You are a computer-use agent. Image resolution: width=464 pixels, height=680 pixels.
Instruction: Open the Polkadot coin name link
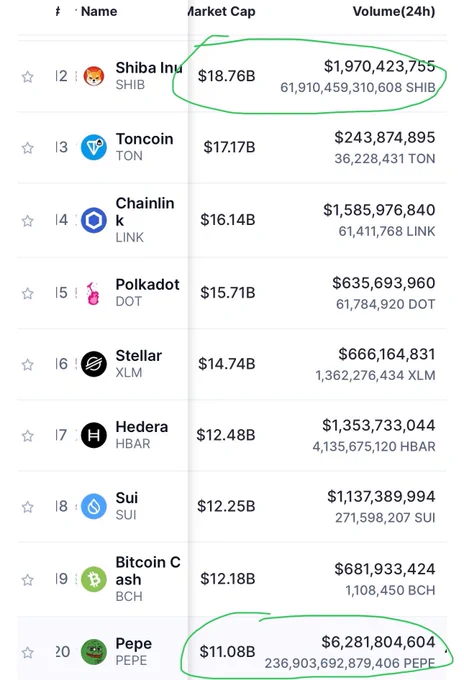(147, 284)
